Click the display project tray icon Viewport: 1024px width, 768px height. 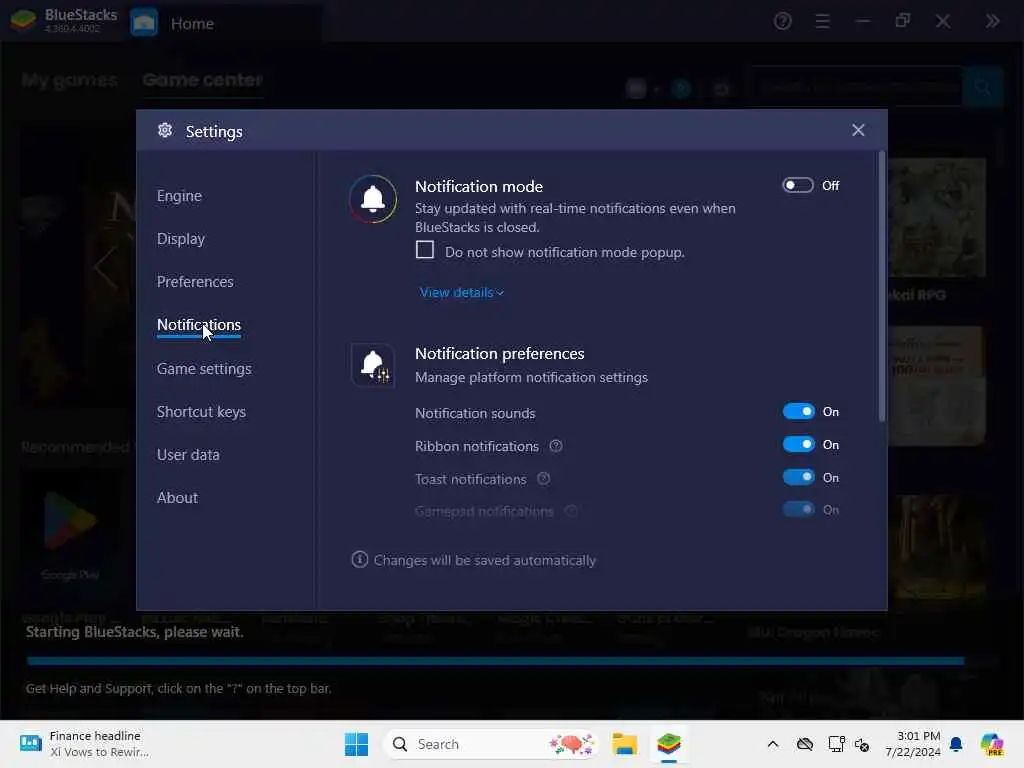836,744
